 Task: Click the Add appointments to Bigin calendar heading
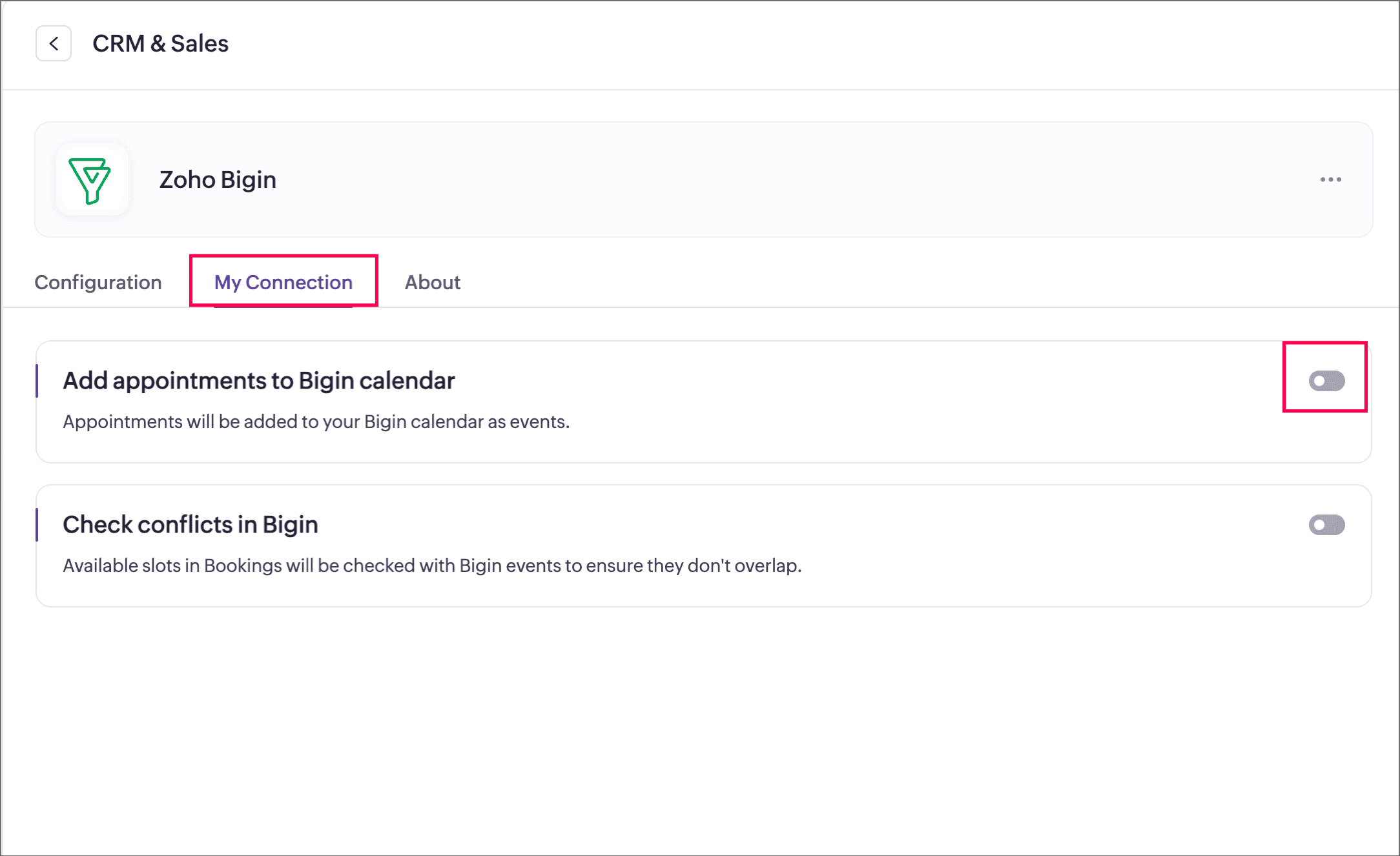tap(258, 381)
